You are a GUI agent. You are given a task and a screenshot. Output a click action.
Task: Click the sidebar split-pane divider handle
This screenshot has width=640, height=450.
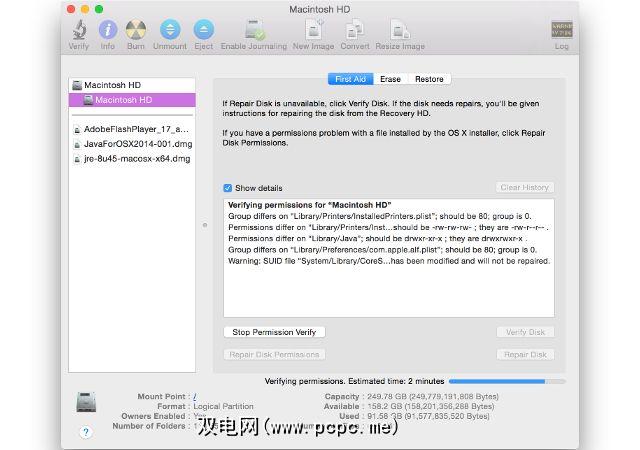click(x=205, y=225)
